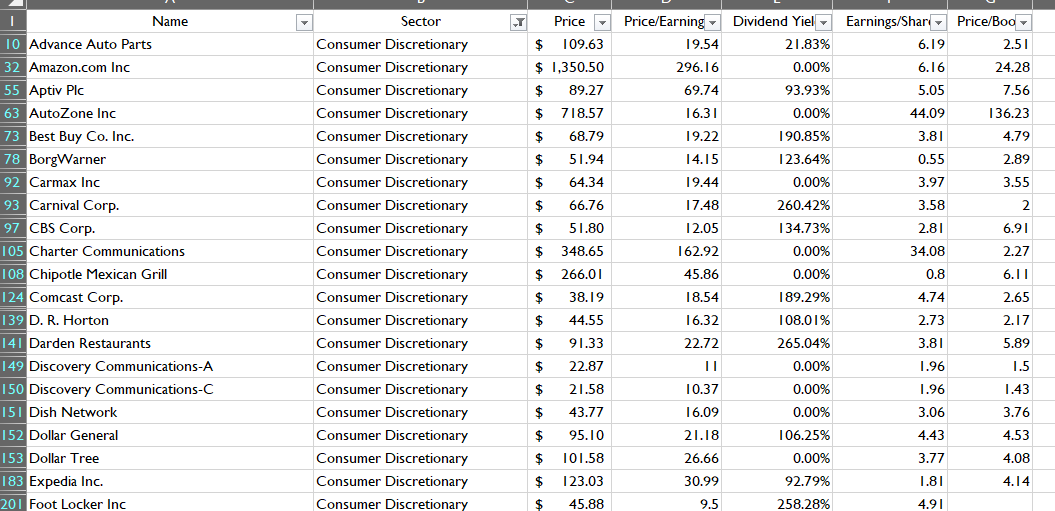Open the Price column filter dropdown
The image size is (1055, 511).
[602, 22]
